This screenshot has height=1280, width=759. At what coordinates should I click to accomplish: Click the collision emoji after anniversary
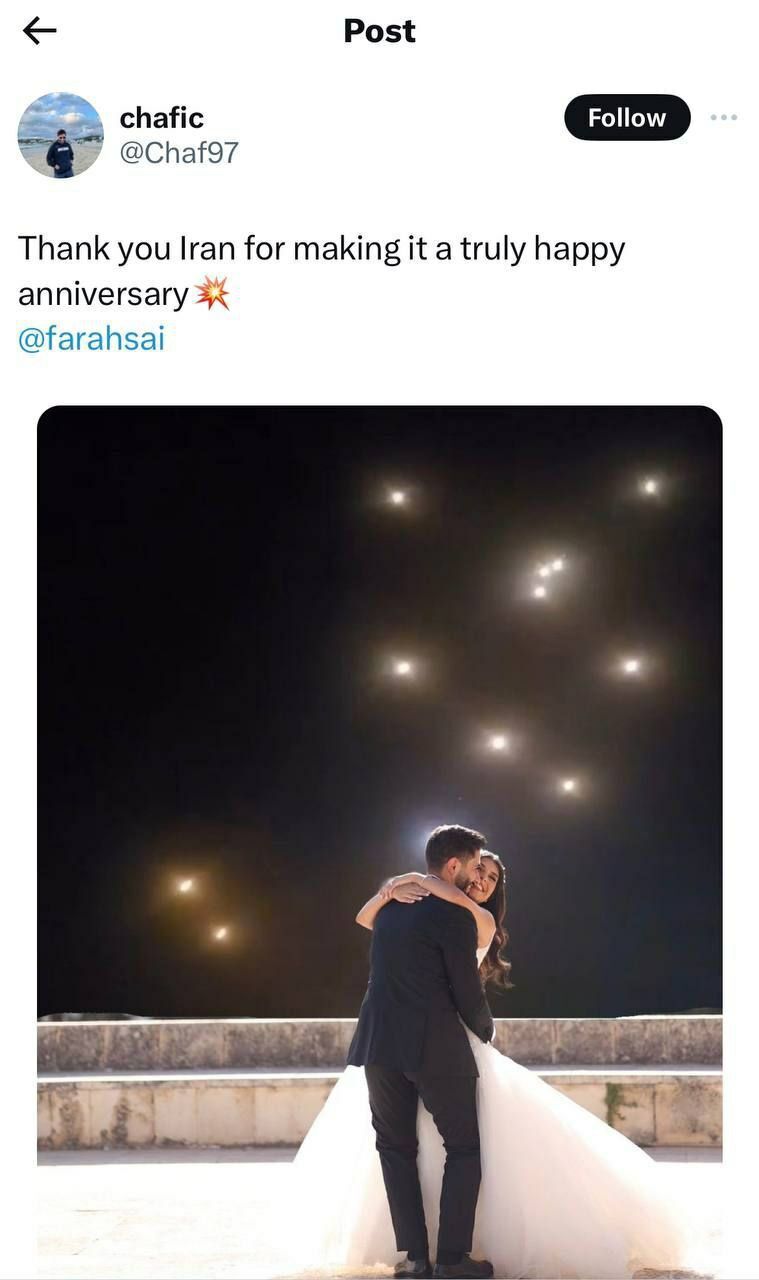tap(211, 294)
